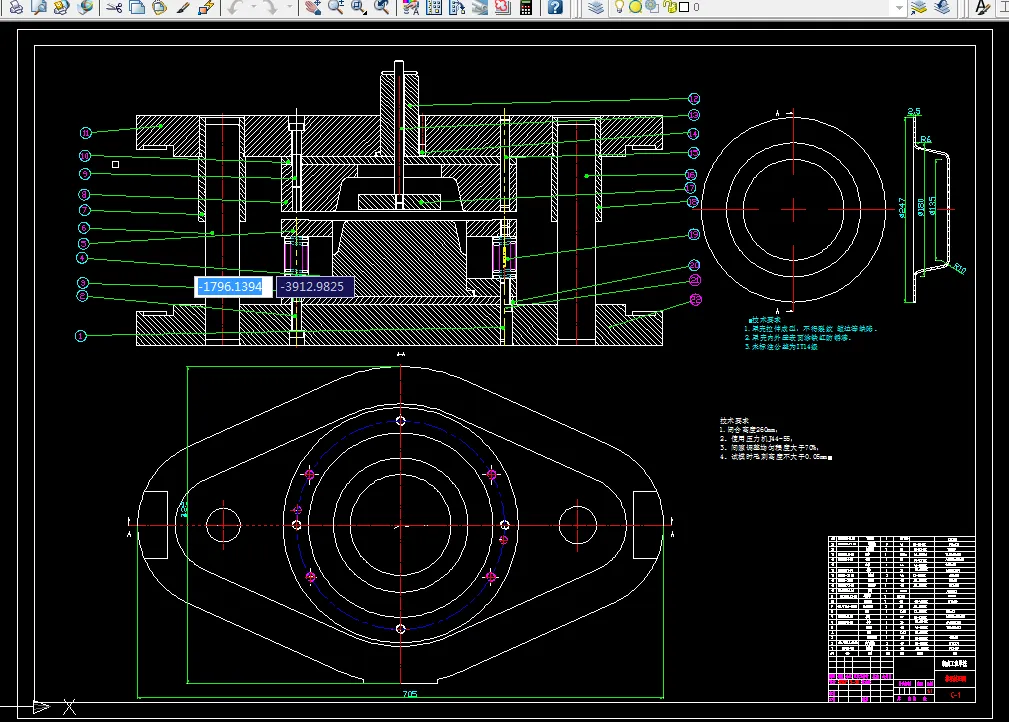
Task: Select the Match Properties brush tool
Action: coord(183,7)
